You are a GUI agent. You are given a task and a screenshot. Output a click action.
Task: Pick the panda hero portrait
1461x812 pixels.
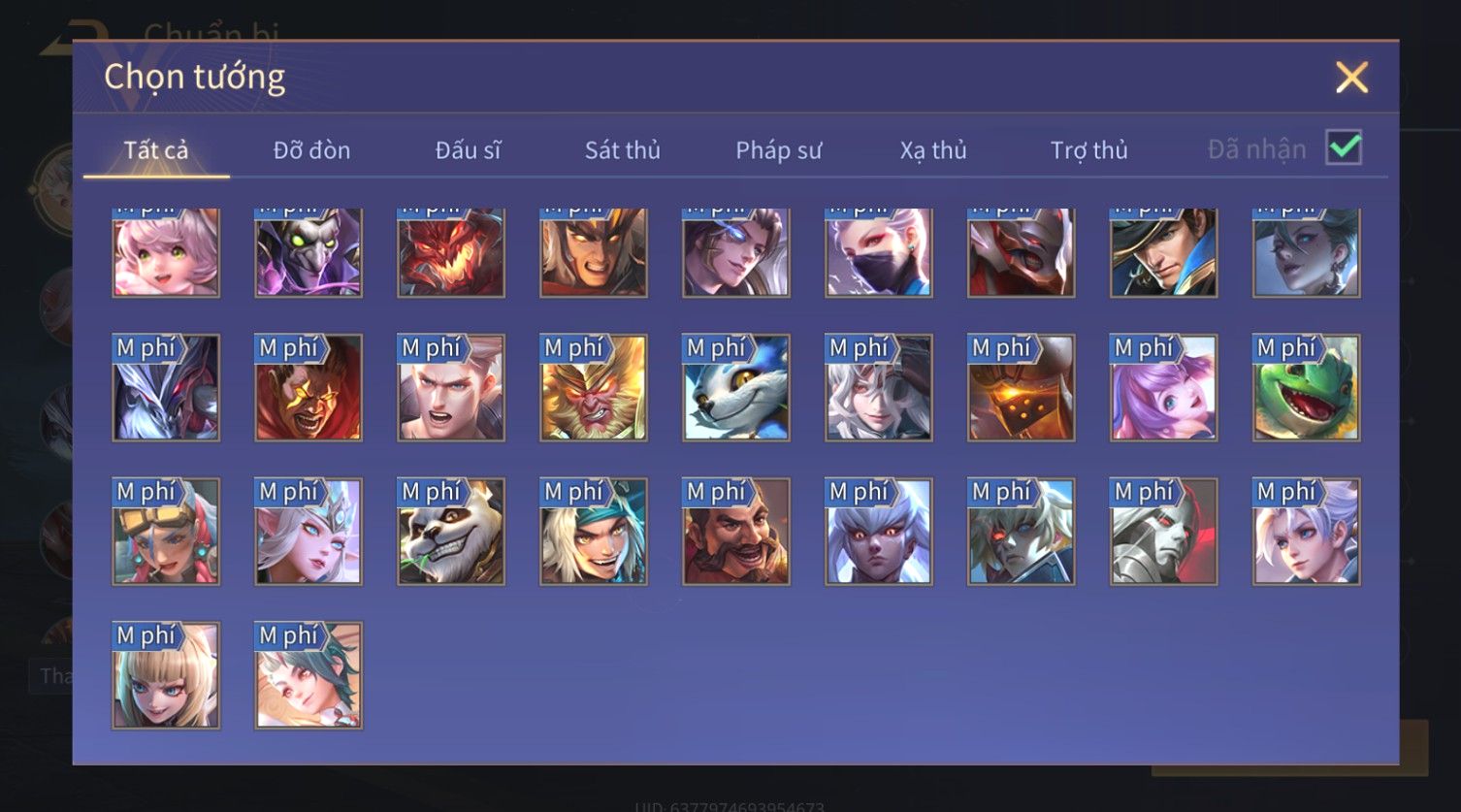(451, 532)
